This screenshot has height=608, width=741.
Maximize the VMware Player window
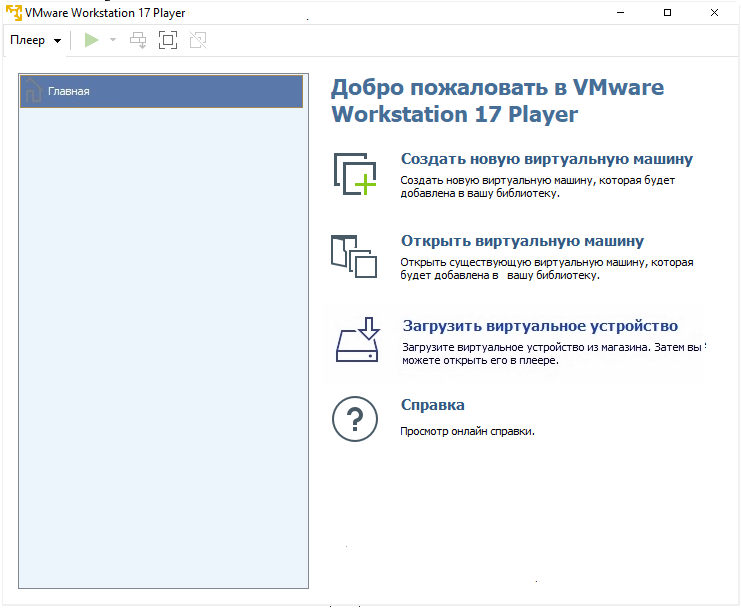[x=667, y=13]
